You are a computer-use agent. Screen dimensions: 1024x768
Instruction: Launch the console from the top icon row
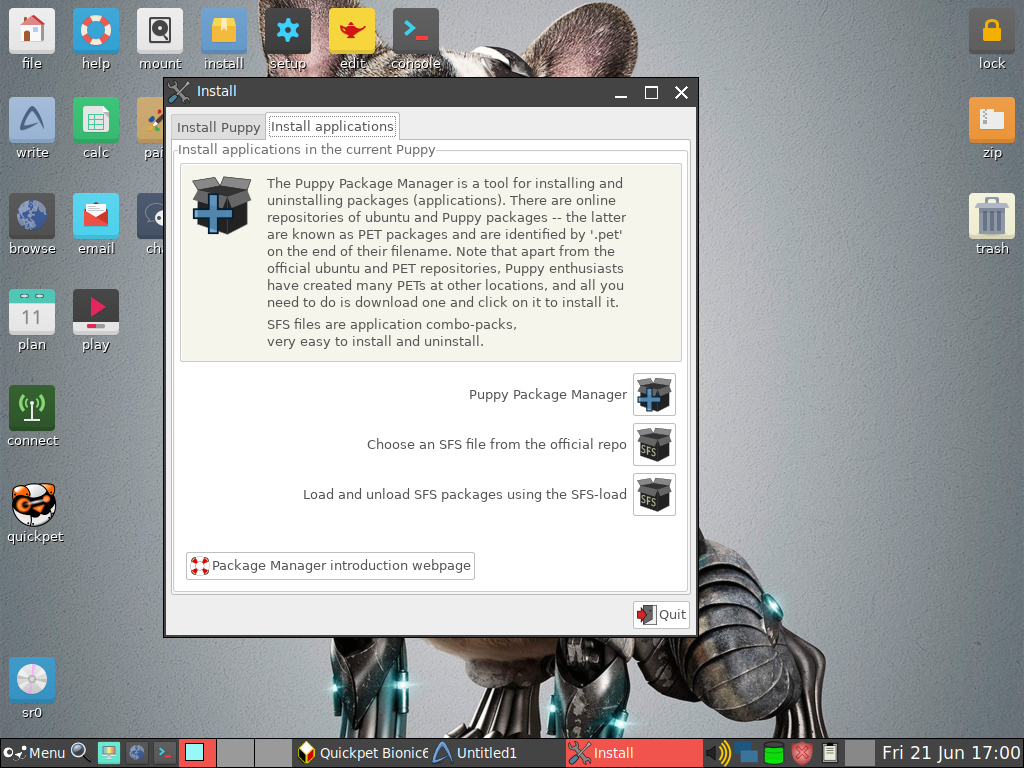click(415, 30)
